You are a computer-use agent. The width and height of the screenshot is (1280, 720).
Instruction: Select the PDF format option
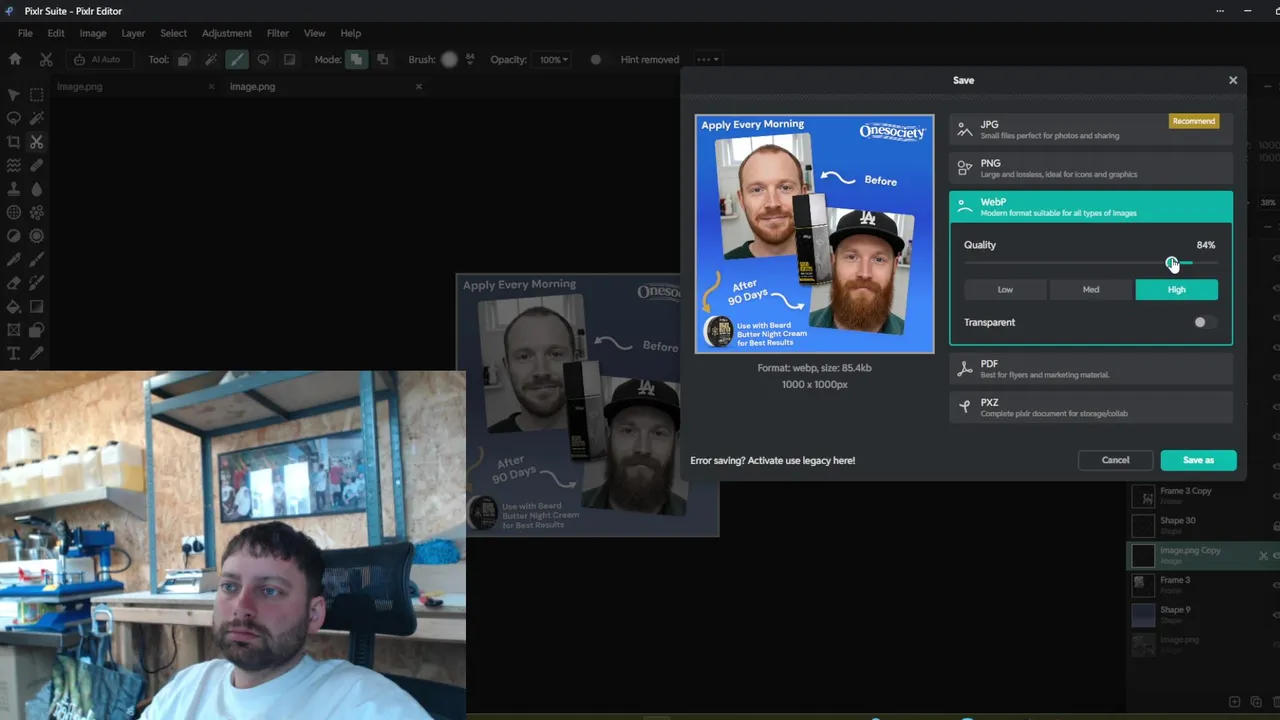(1090, 369)
